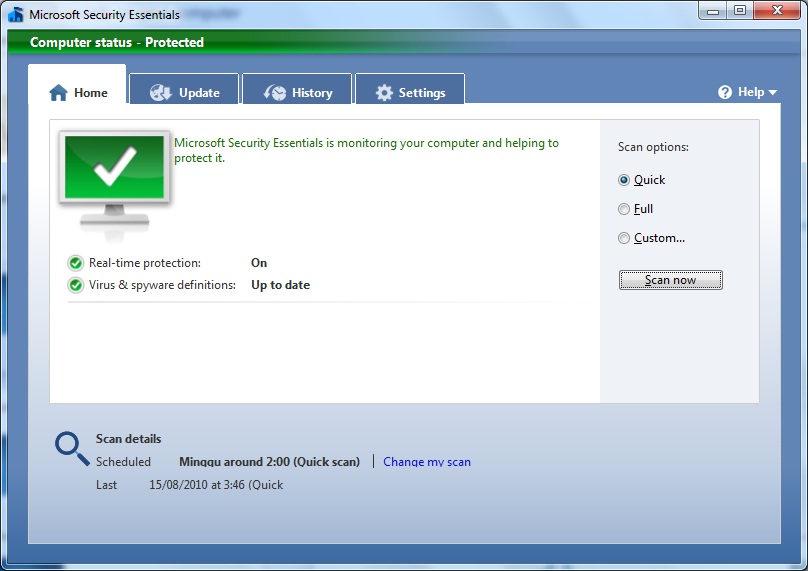Screen dimensions: 808x571
Task: Switch to the Home tab
Action: [x=77, y=85]
